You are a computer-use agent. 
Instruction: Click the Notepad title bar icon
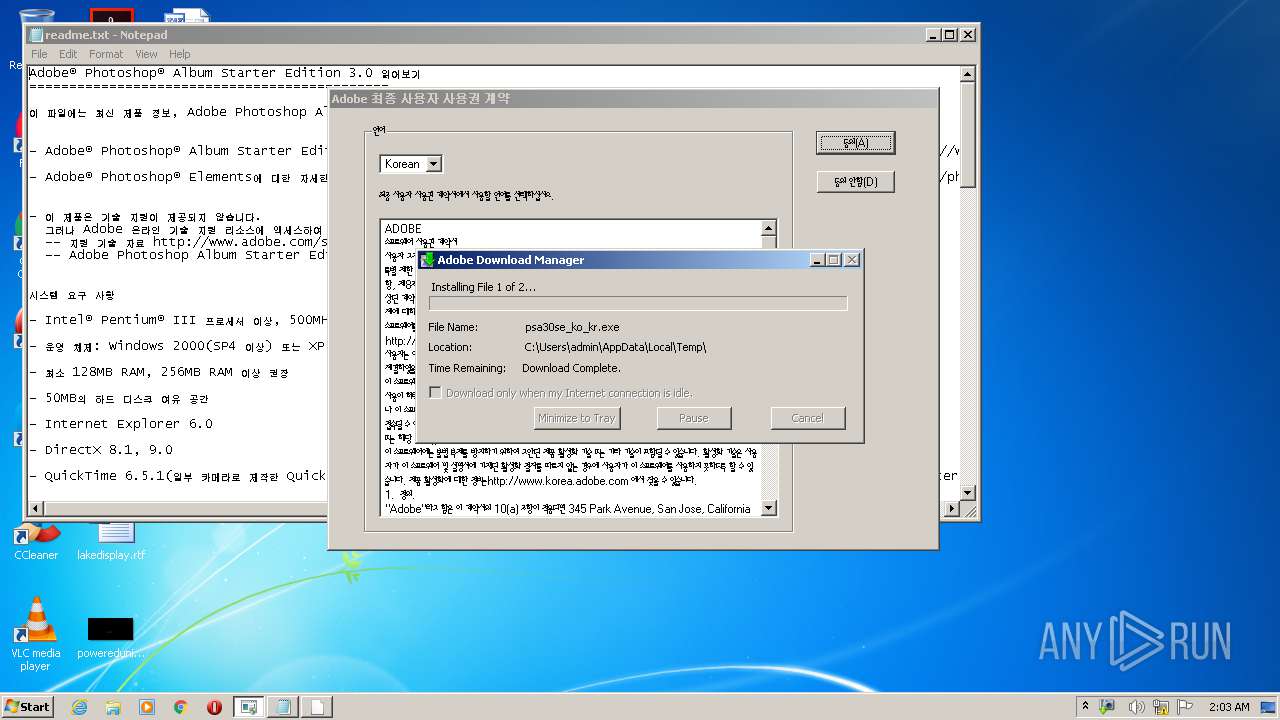[37, 34]
